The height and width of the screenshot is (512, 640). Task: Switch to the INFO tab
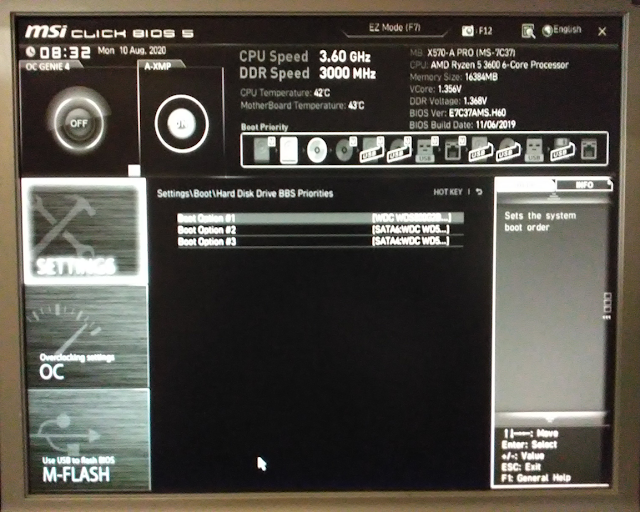click(x=584, y=185)
